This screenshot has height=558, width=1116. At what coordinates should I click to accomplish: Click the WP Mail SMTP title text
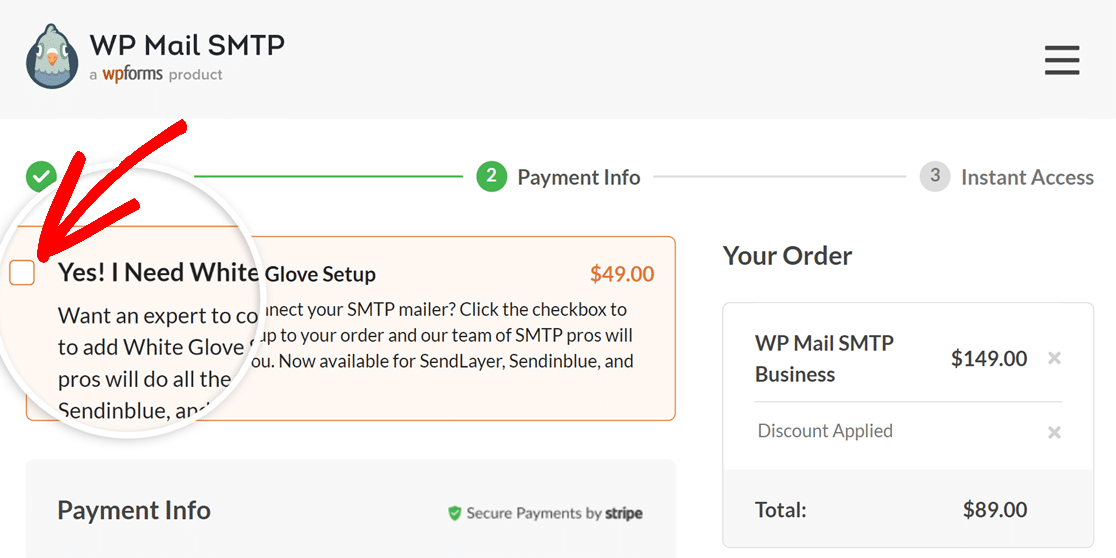point(186,45)
